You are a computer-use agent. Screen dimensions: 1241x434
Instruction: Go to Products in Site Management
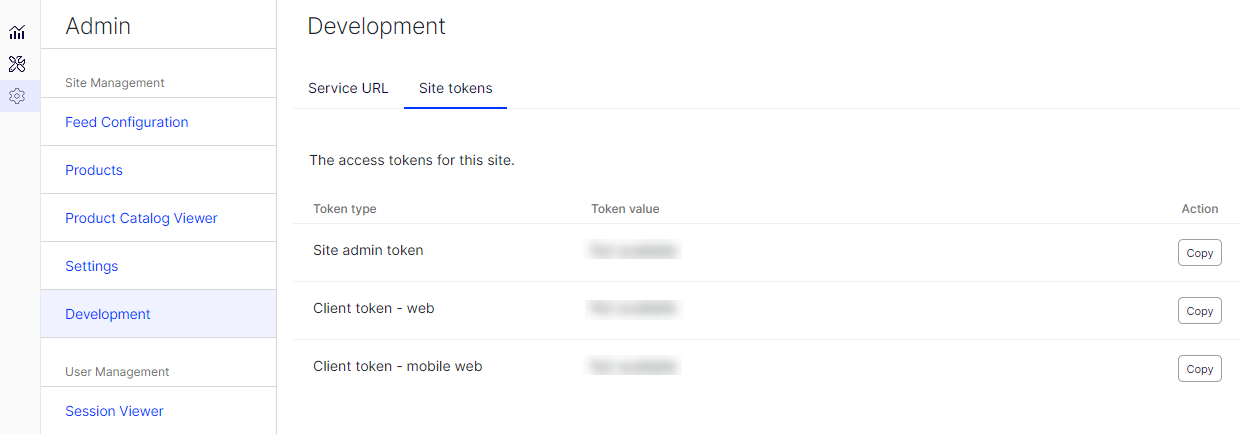(94, 170)
